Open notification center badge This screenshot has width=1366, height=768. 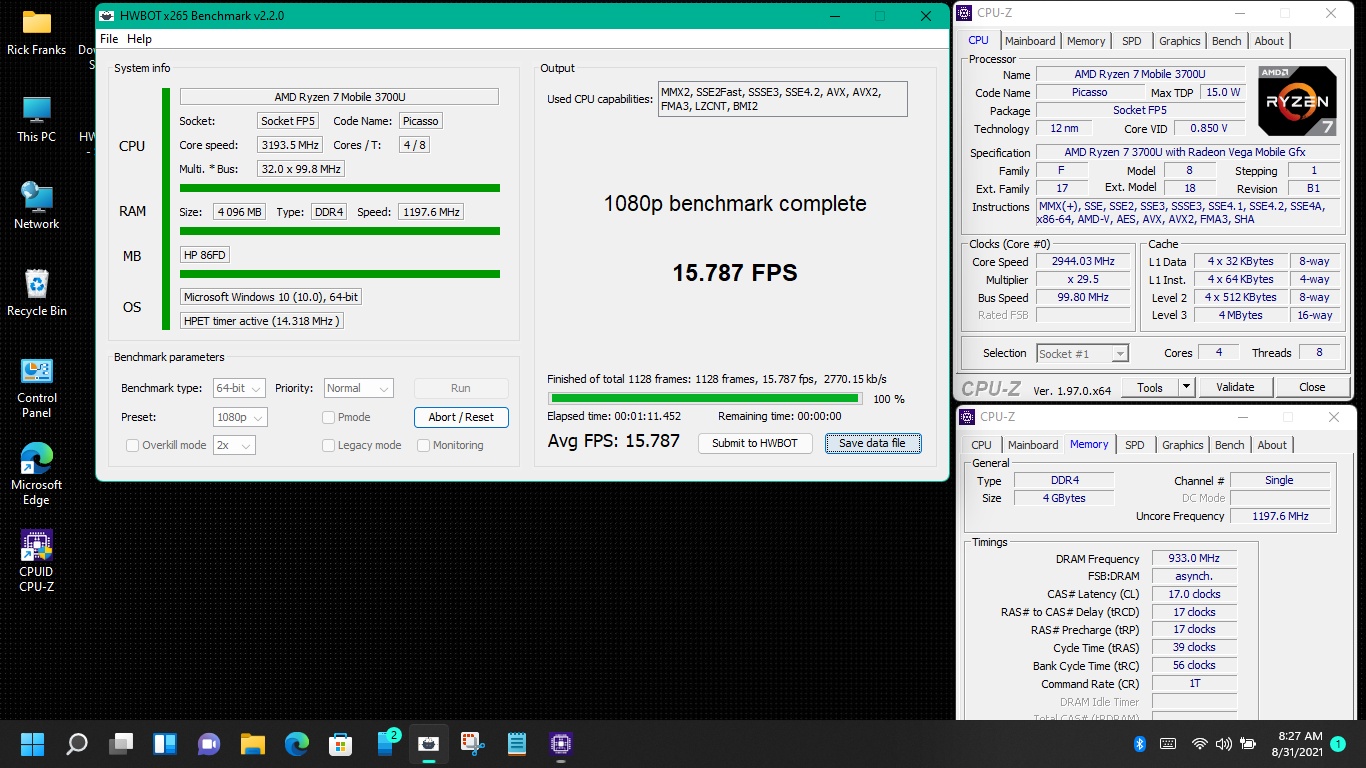[1338, 744]
